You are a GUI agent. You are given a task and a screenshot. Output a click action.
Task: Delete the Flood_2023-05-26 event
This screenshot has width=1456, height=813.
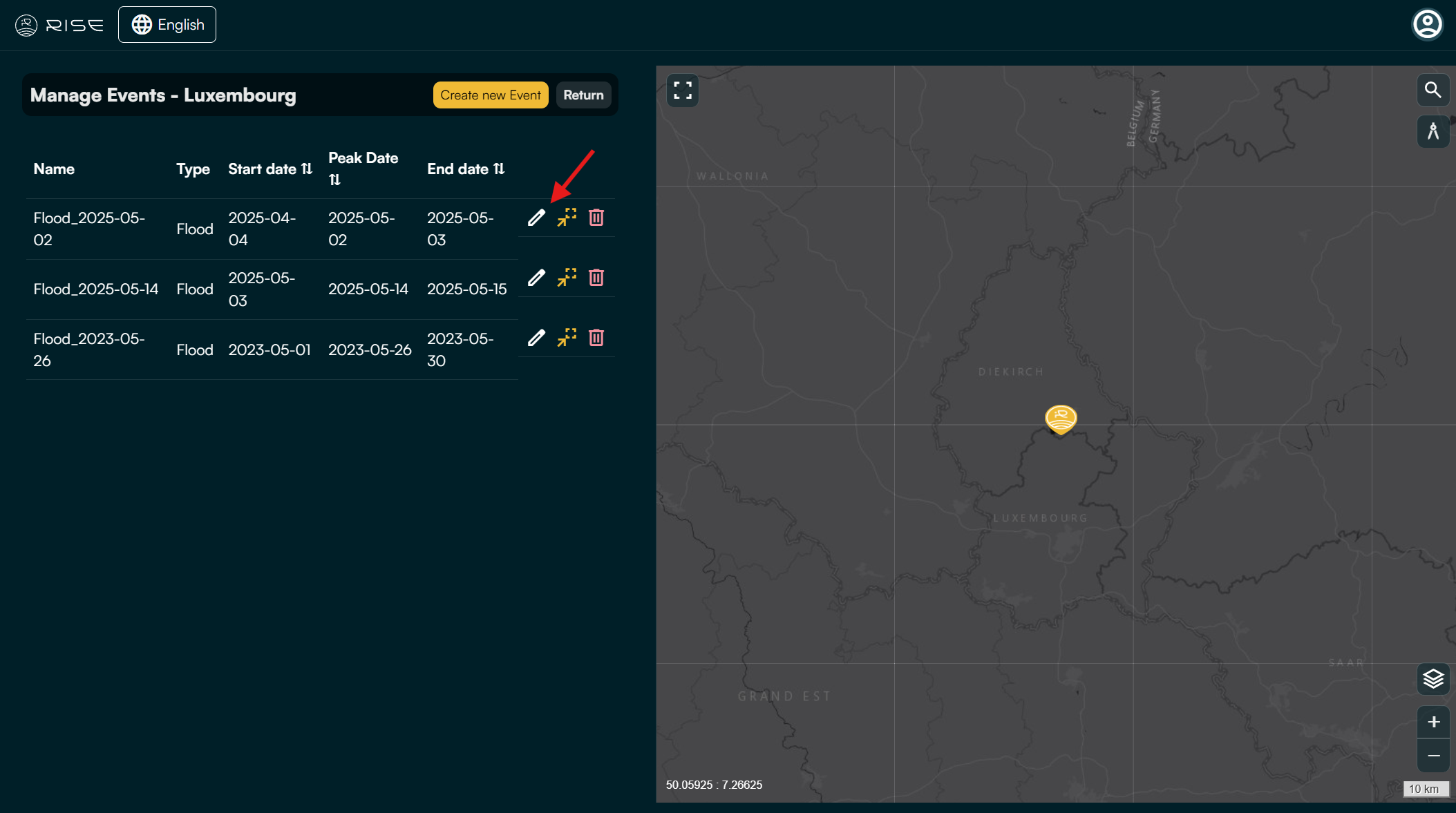[596, 338]
